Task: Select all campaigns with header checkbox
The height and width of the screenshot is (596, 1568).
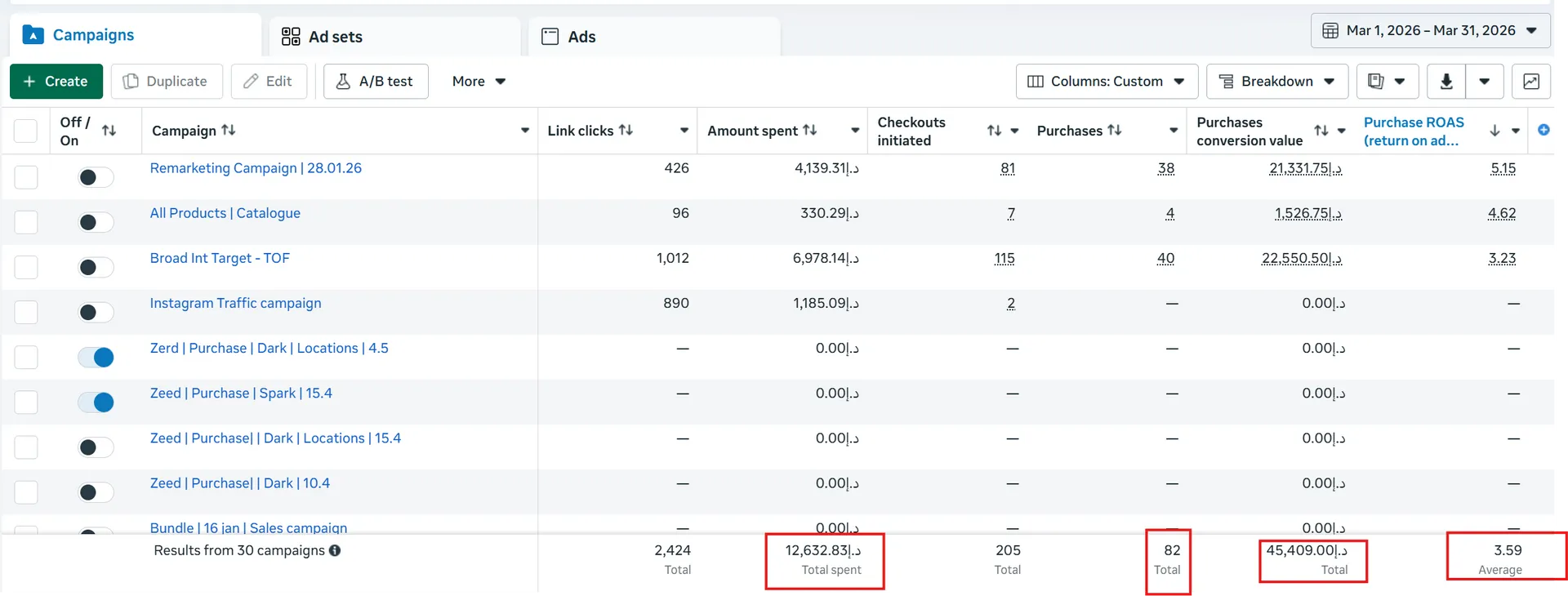Action: tap(26, 131)
